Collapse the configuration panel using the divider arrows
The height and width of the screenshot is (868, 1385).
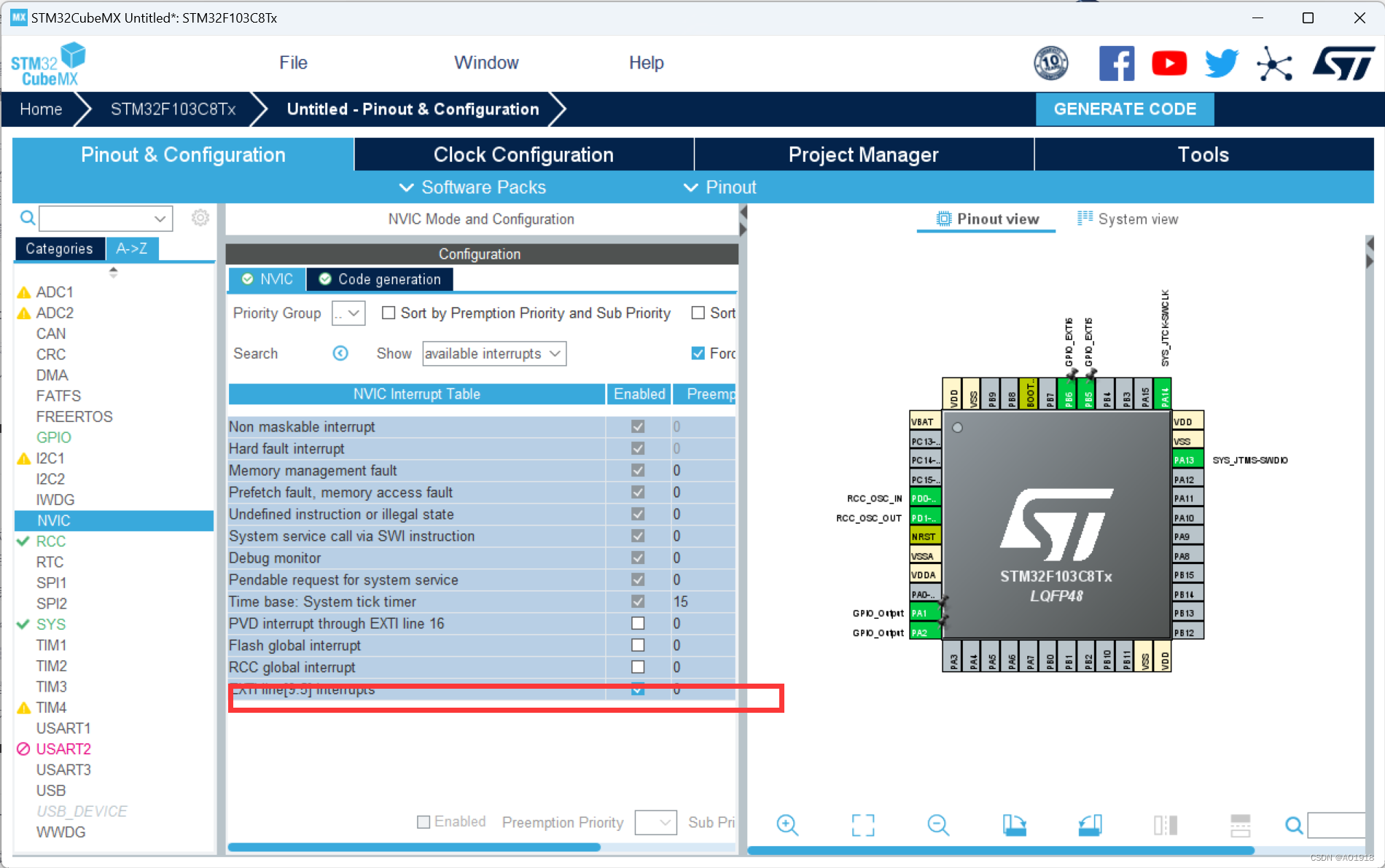(743, 221)
